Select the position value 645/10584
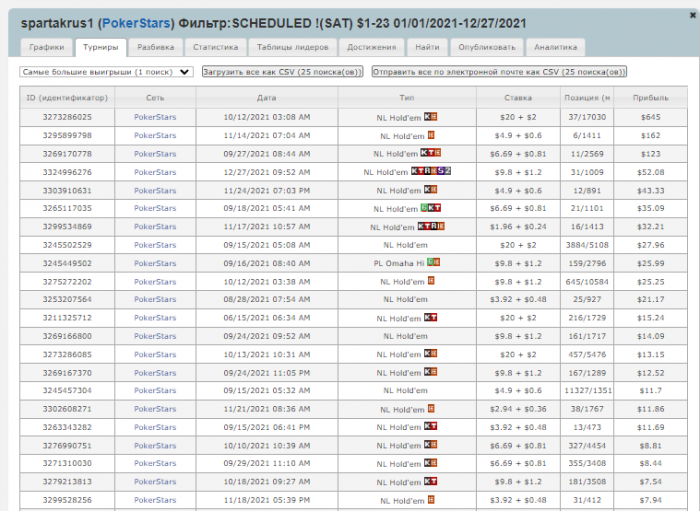This screenshot has width=700, height=511. coord(587,282)
